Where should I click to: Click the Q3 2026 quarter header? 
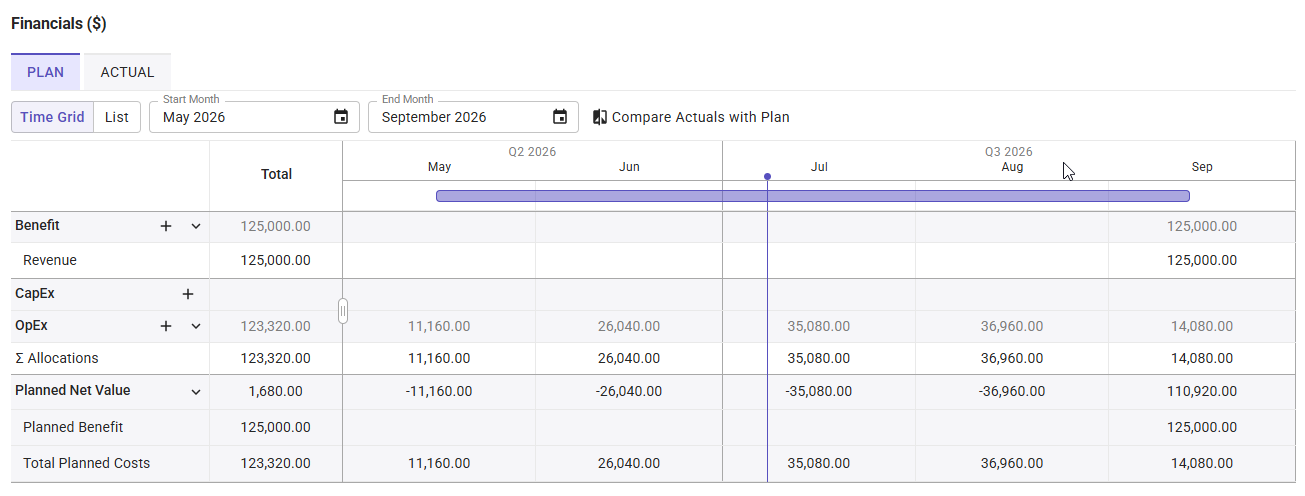1008,152
